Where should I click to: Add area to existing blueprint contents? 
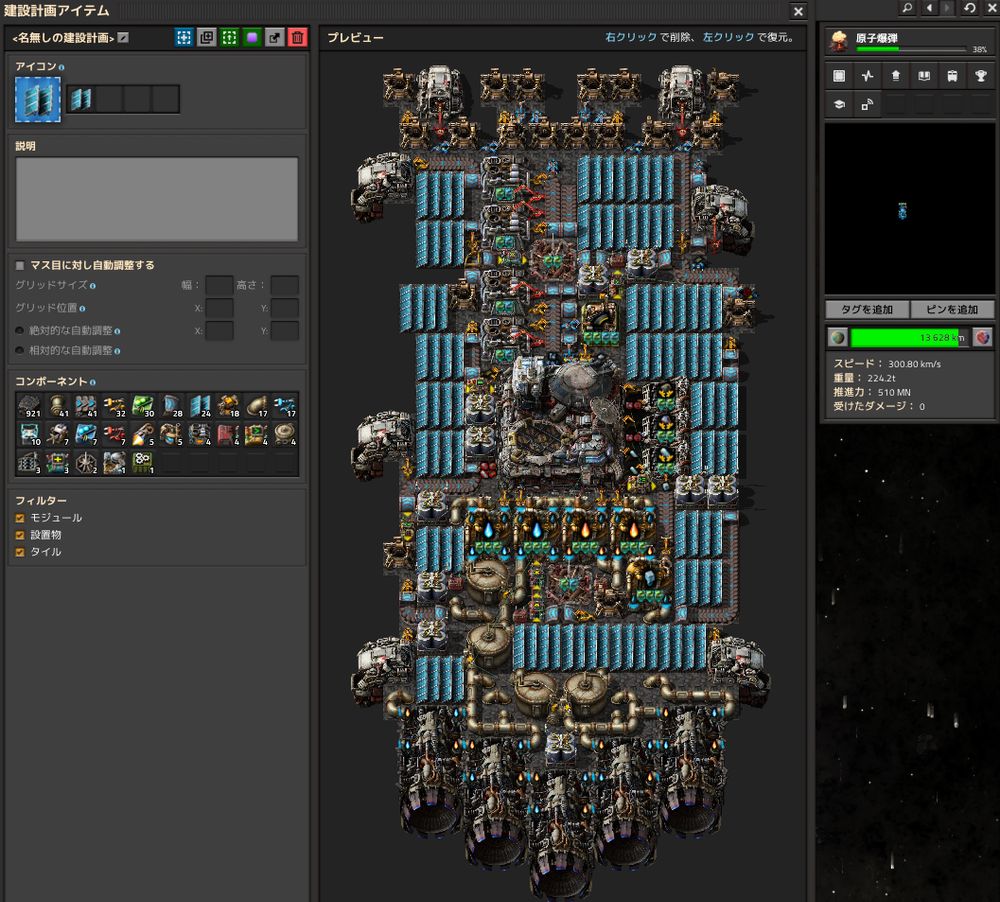pyautogui.click(x=207, y=37)
